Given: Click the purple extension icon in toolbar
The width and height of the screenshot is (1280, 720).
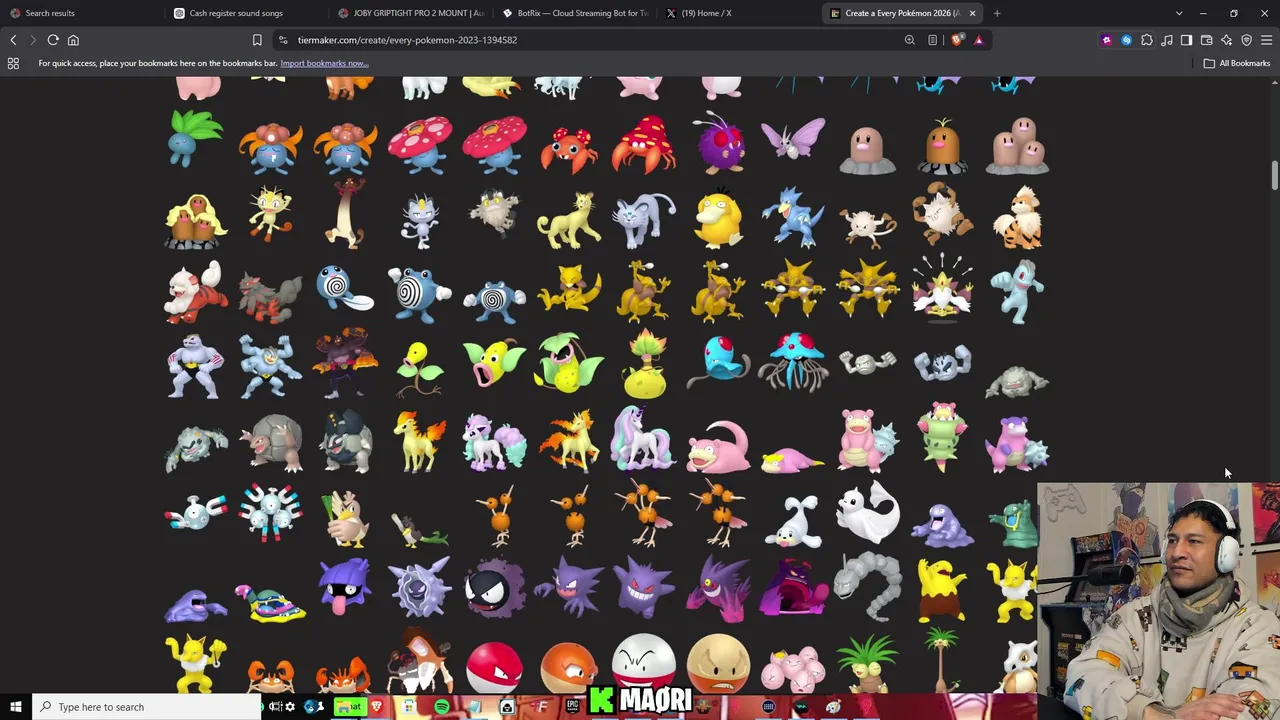Looking at the screenshot, I should (x=1106, y=40).
